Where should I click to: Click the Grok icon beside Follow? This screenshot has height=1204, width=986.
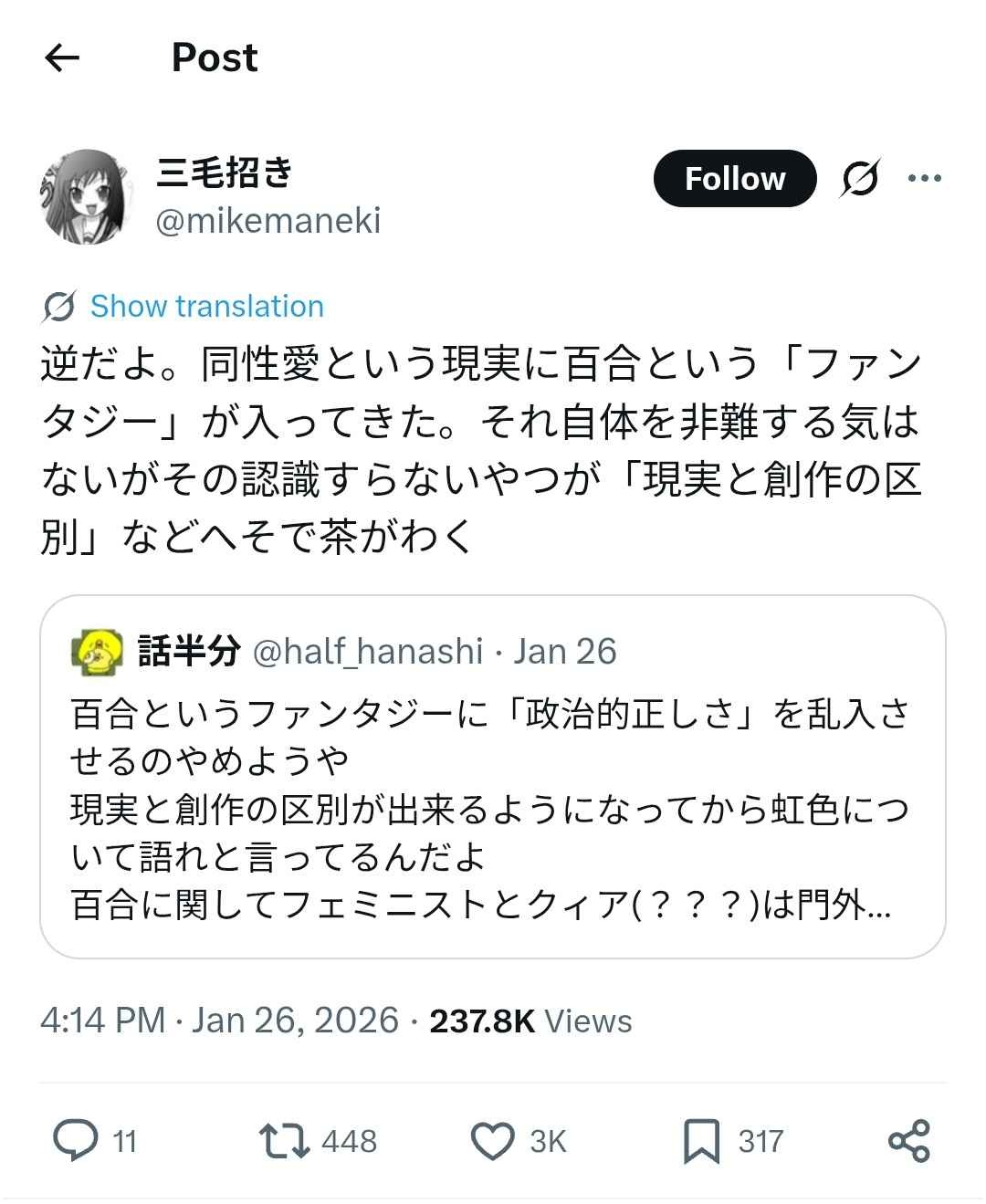pyautogui.click(x=860, y=178)
